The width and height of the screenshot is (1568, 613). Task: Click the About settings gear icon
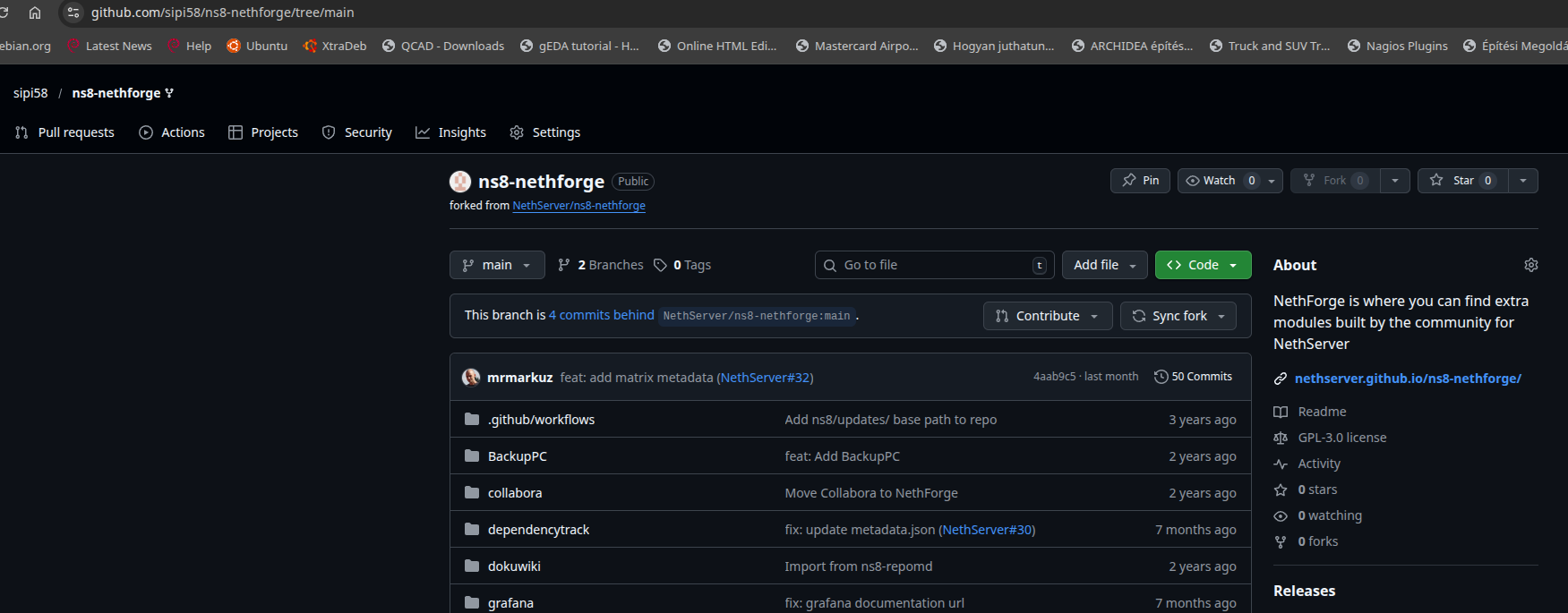pyautogui.click(x=1530, y=265)
